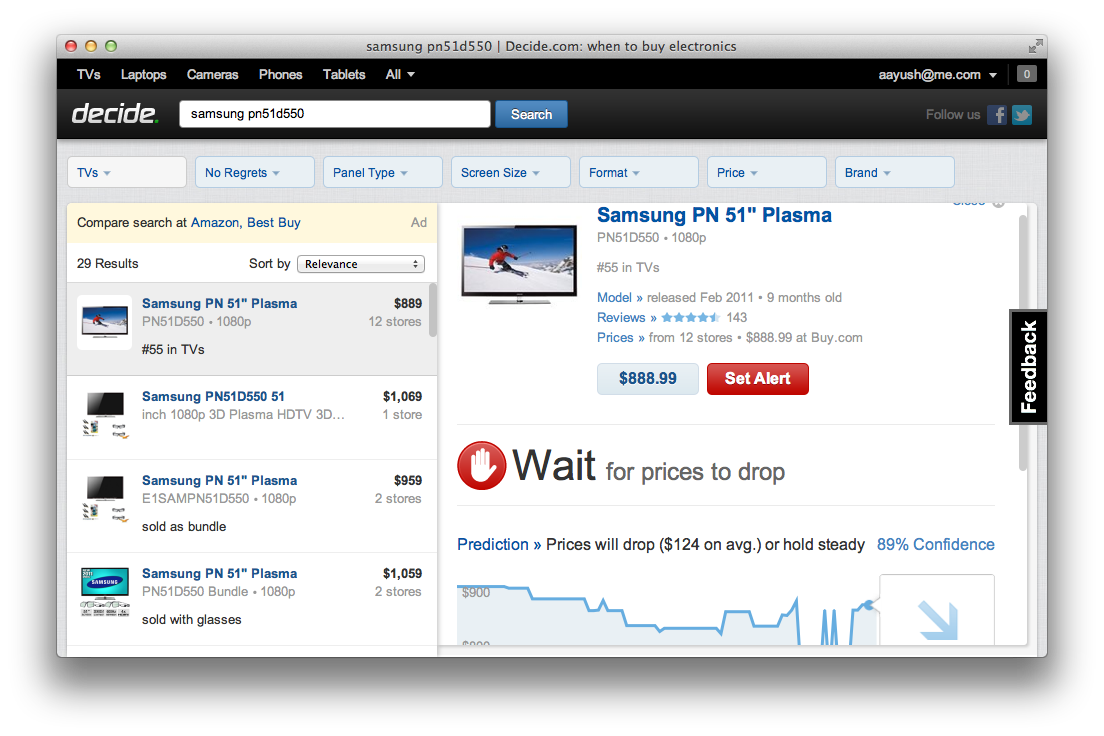Click the thumbnail of the $1,059 result
This screenshot has width=1104, height=736.
[x=105, y=592]
